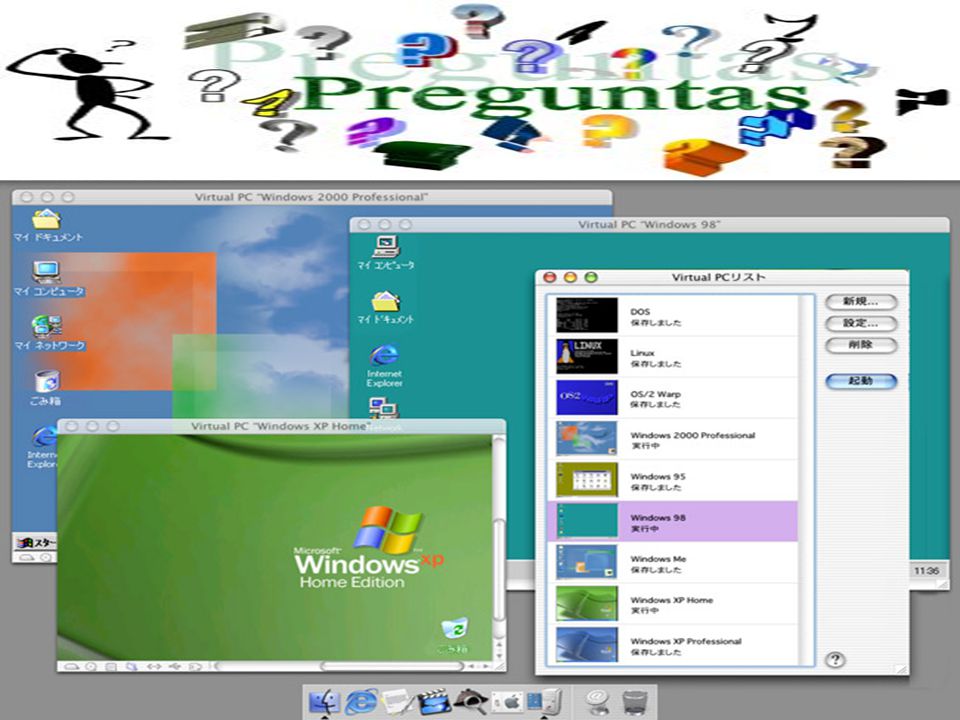
Task: Click Virtual PC "Windows XP Home" title bar
Action: click(281, 426)
